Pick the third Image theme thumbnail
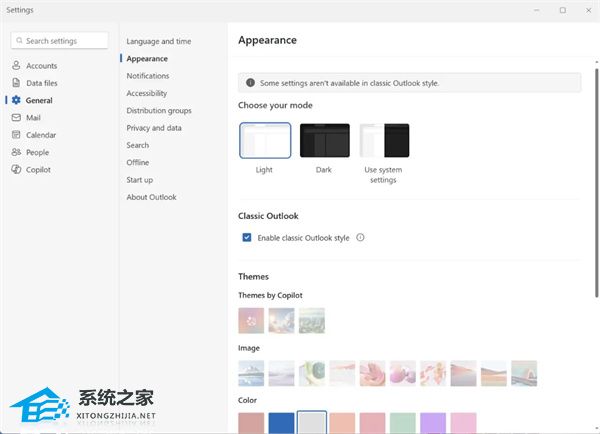600x434 pixels. coord(312,373)
